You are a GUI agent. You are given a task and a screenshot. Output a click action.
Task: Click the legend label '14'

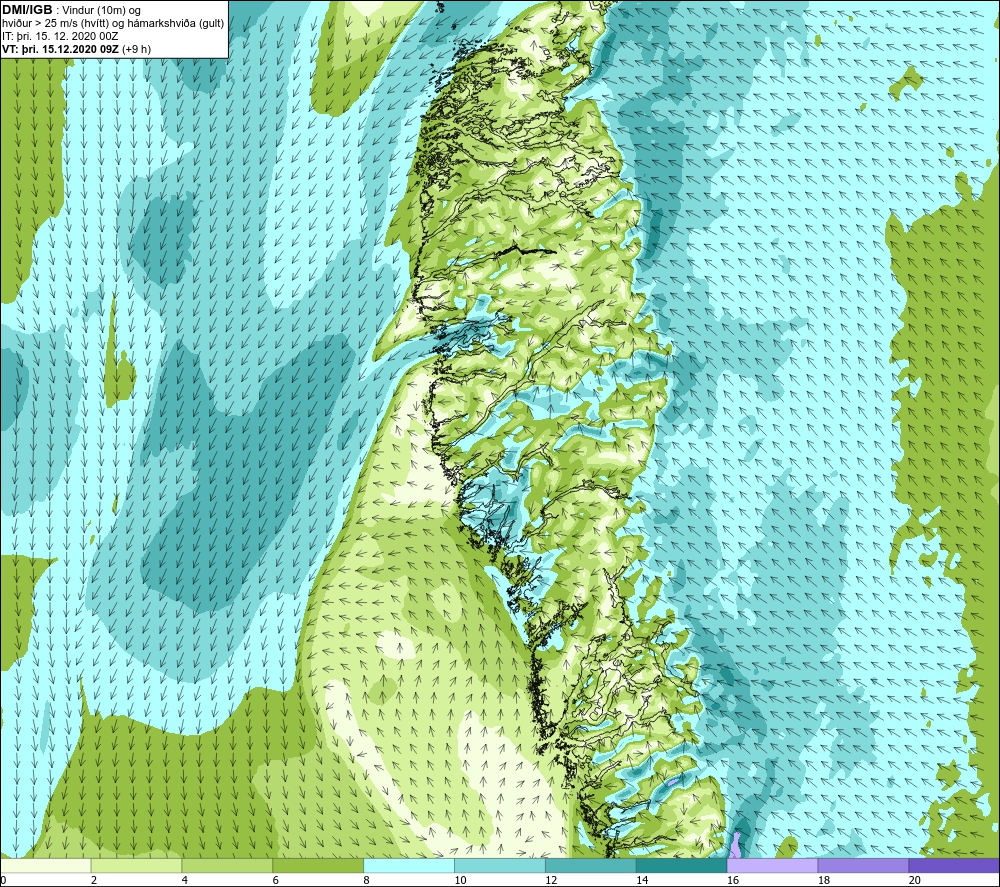pyautogui.click(x=642, y=880)
